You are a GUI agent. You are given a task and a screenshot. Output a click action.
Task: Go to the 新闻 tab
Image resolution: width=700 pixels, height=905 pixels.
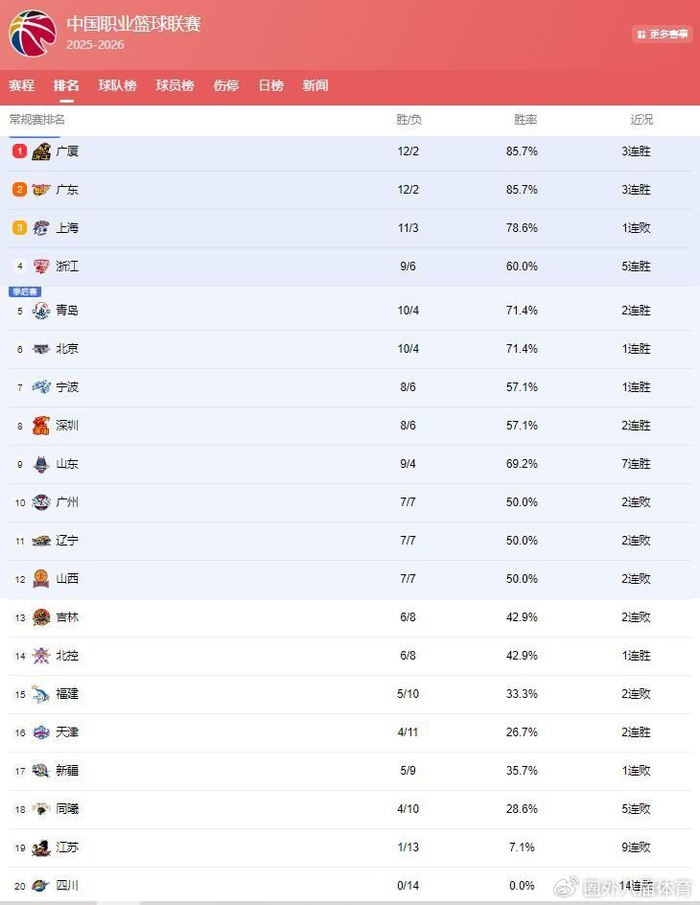[x=315, y=86]
